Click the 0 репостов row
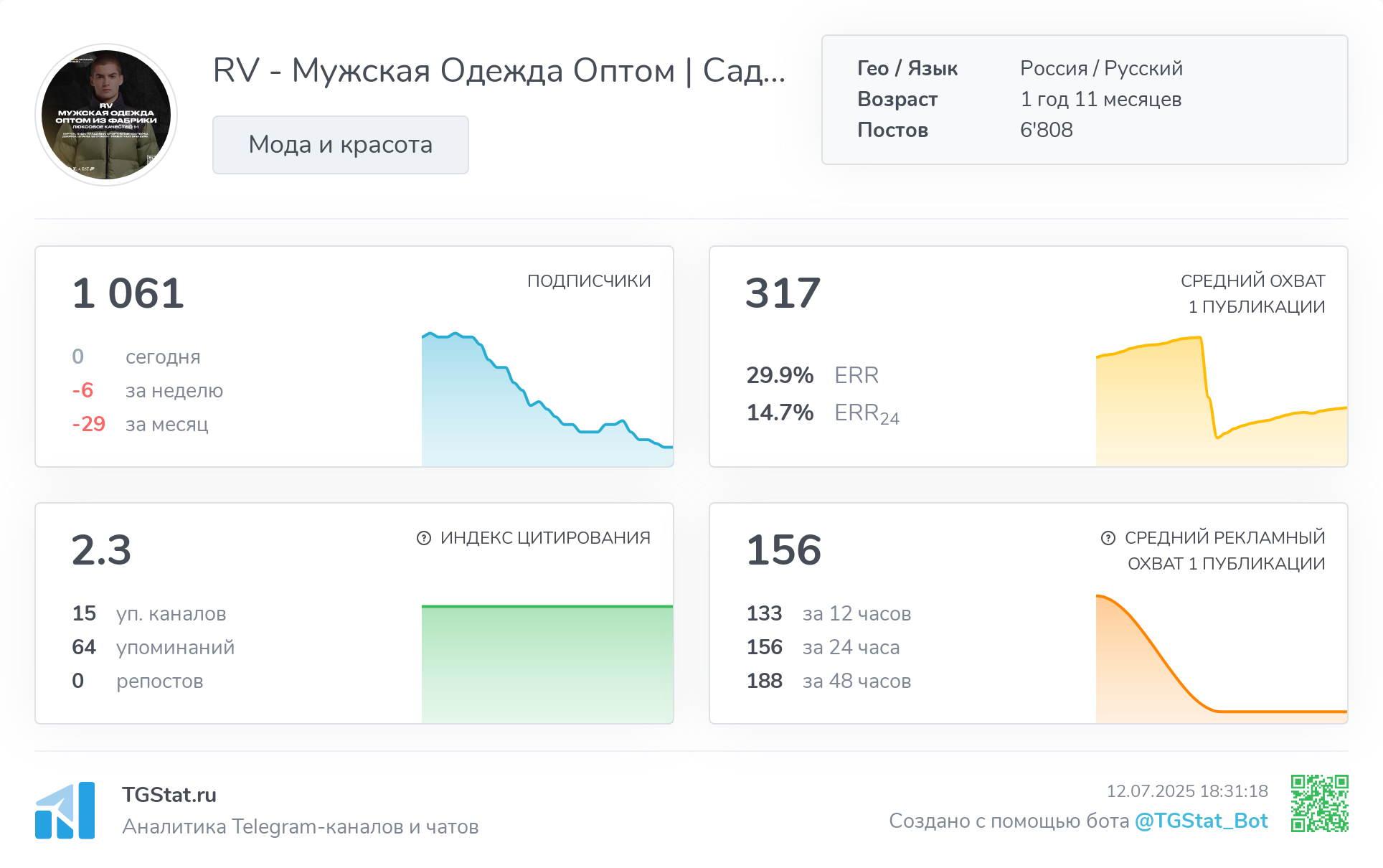 tap(138, 681)
